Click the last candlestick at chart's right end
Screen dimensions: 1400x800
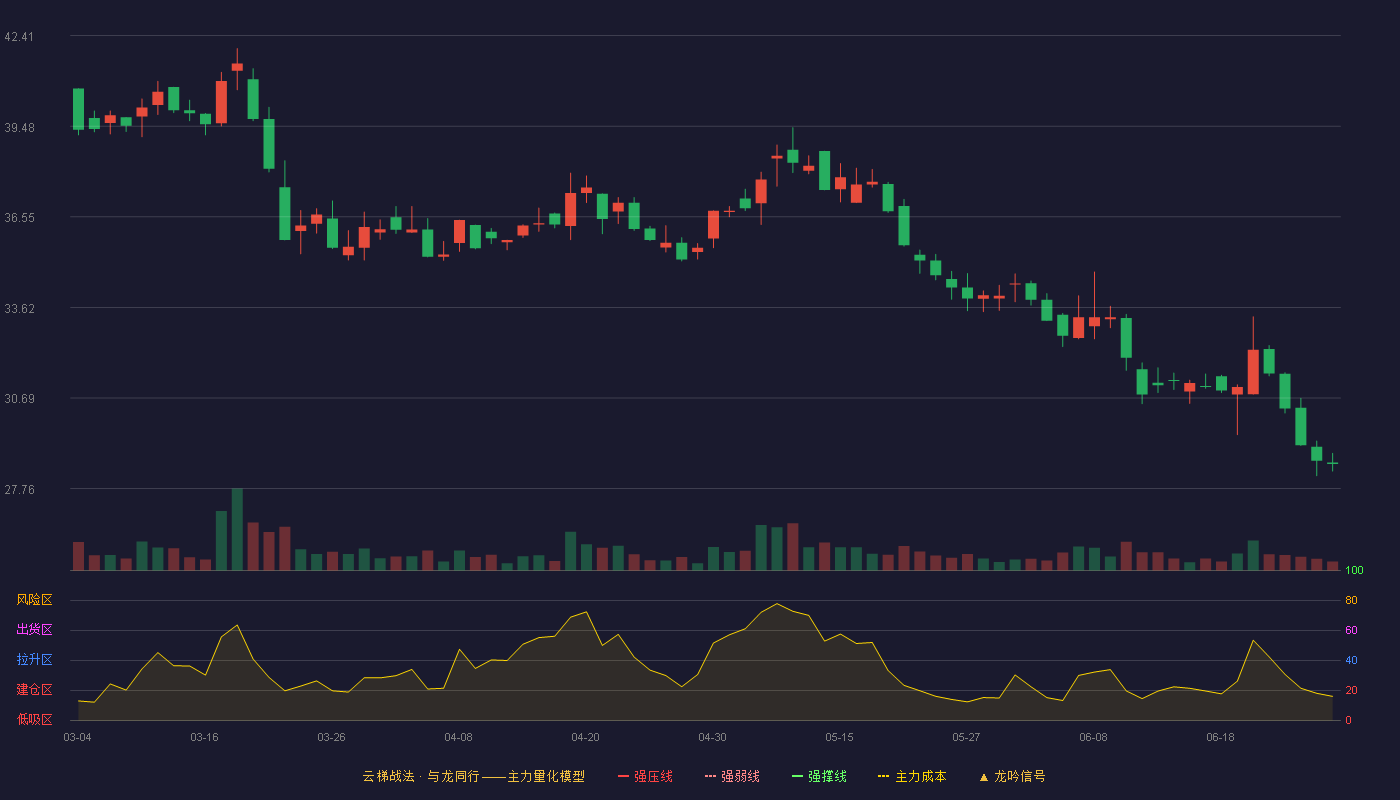(x=1332, y=463)
